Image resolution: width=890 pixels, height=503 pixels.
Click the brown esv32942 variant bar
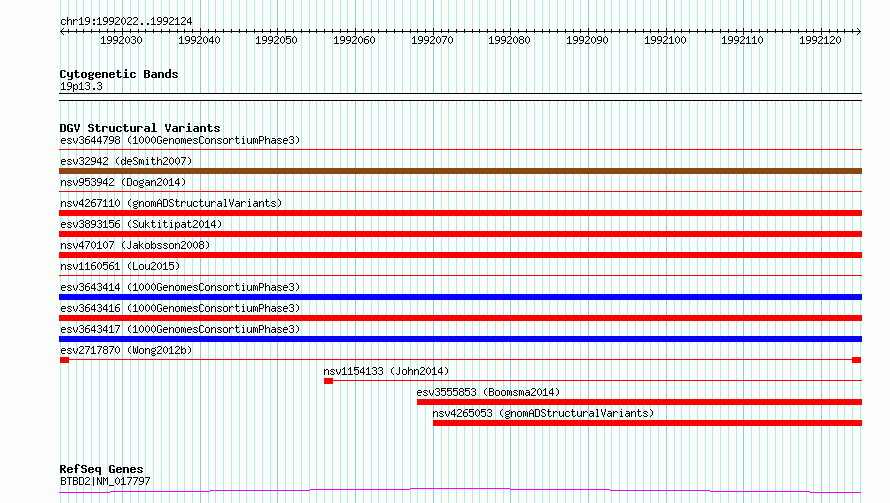460,171
